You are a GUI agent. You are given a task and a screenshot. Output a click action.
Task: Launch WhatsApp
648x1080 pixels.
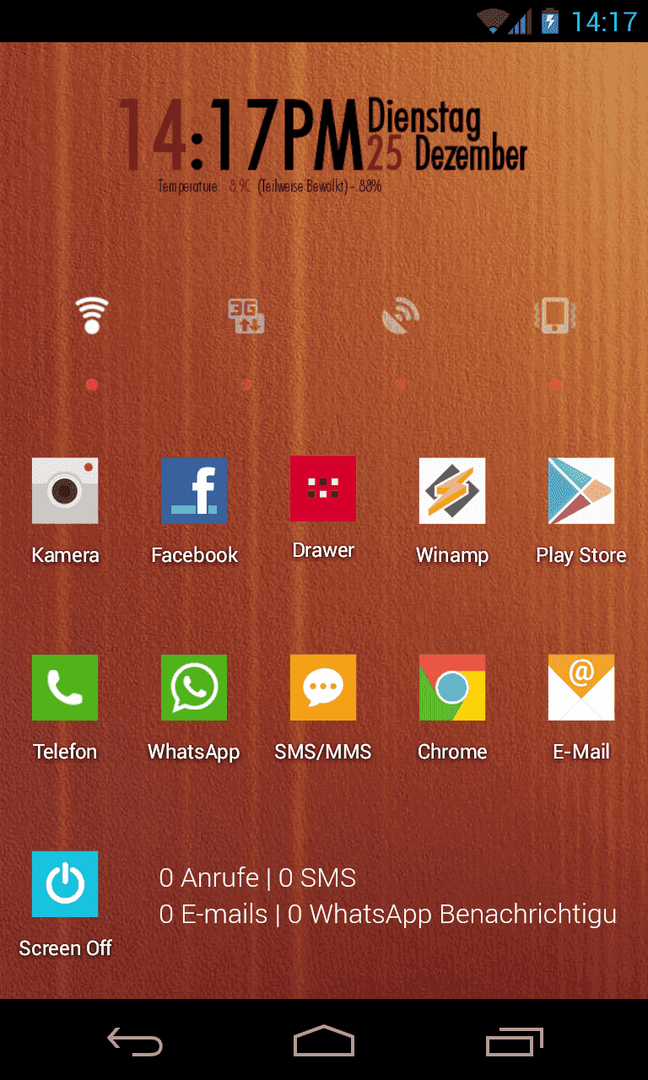194,687
